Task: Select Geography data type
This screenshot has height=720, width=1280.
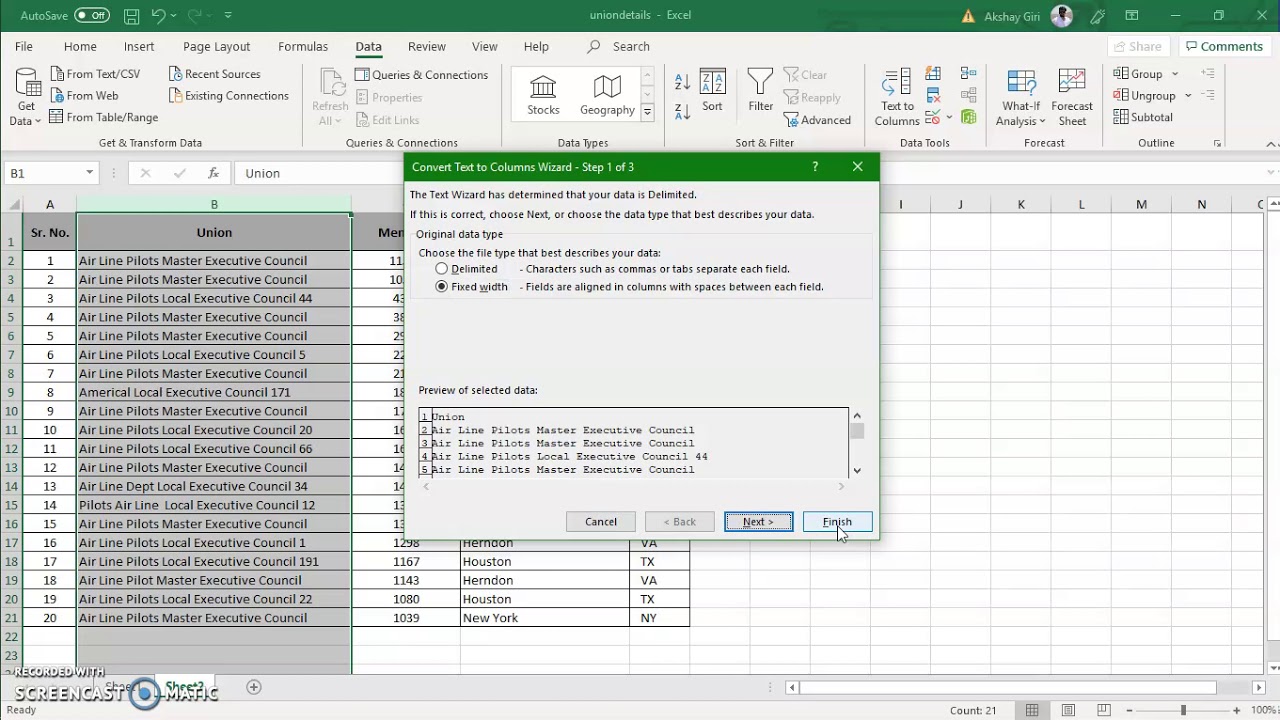Action: tap(607, 95)
